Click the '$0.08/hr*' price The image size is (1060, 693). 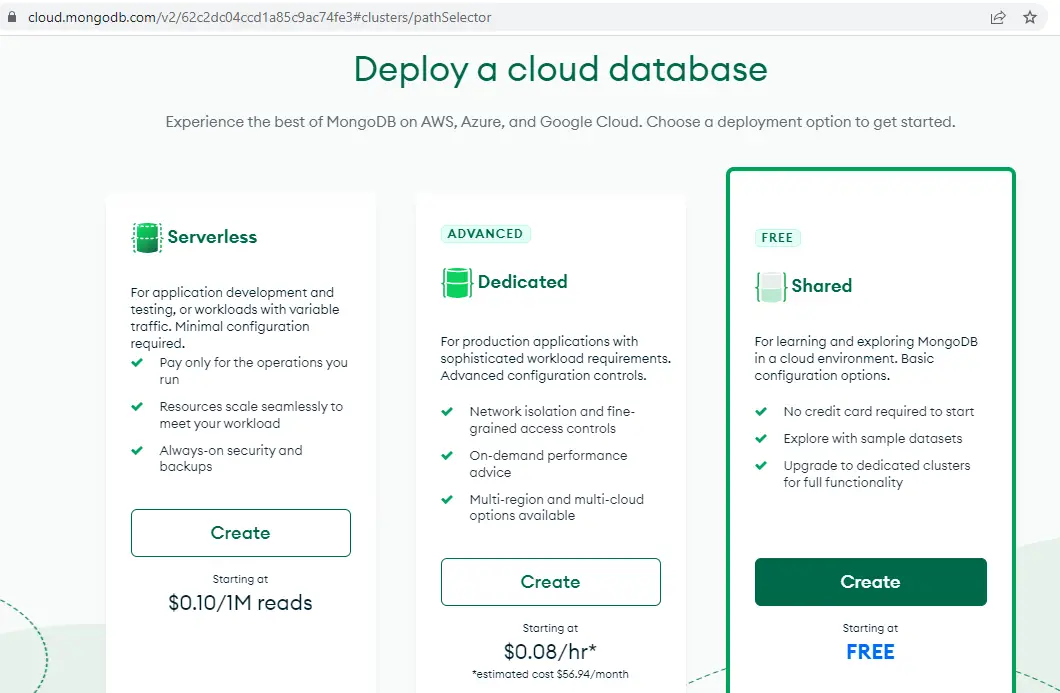coord(550,652)
